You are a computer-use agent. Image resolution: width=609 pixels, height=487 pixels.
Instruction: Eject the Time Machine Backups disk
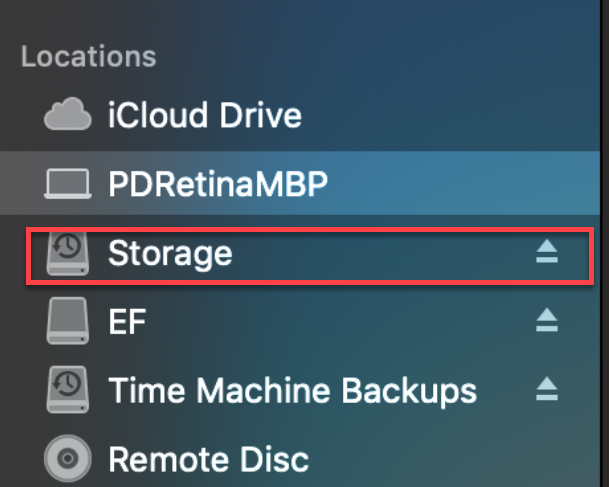coord(546,388)
